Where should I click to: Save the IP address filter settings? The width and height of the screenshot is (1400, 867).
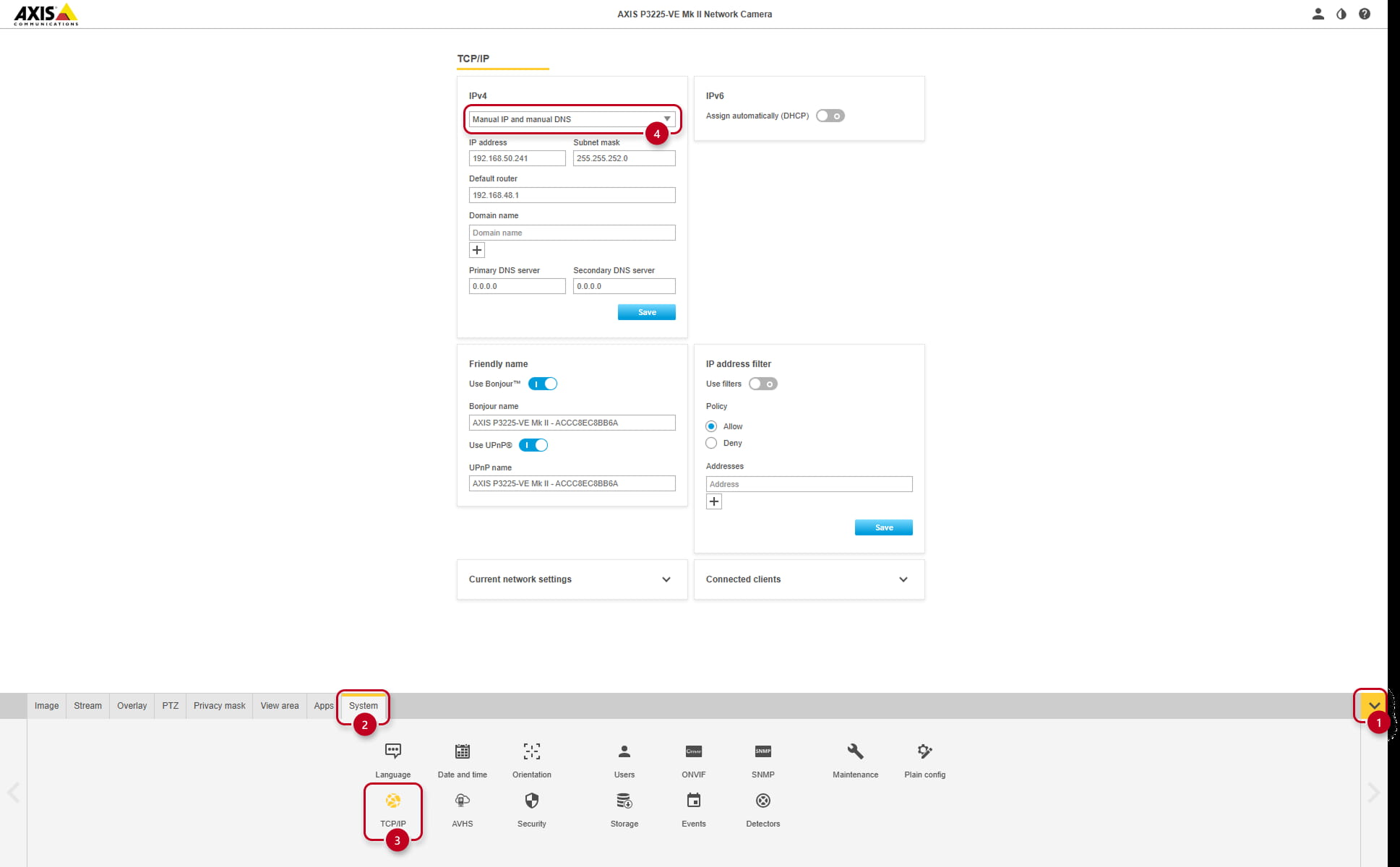pyautogui.click(x=884, y=527)
